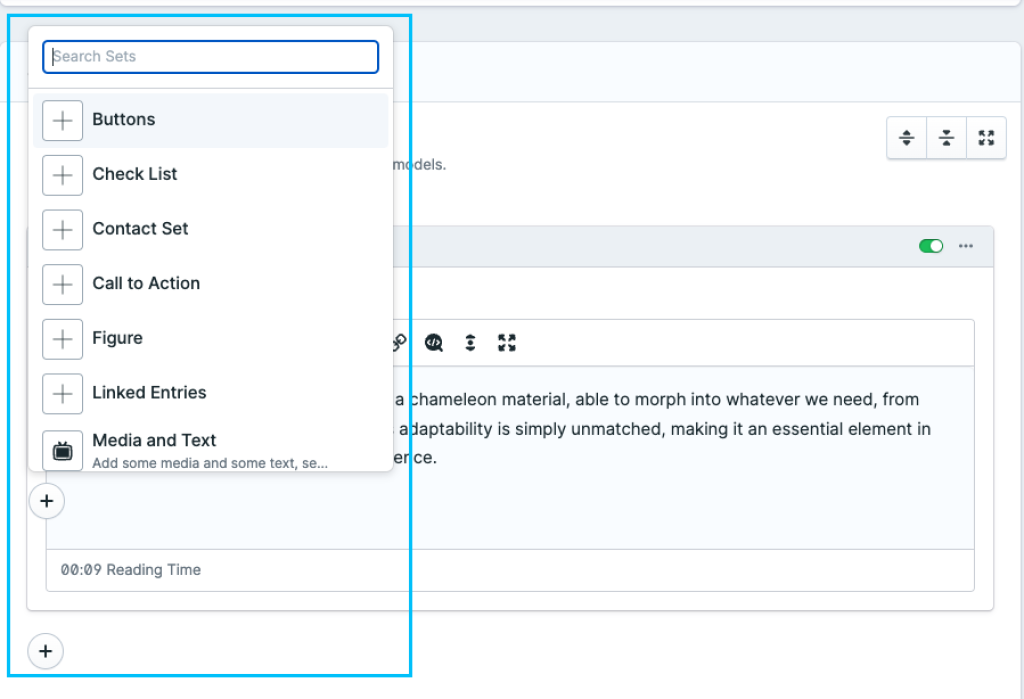1024x699 pixels.
Task: Open the three-dot set options menu
Action: coord(966,246)
